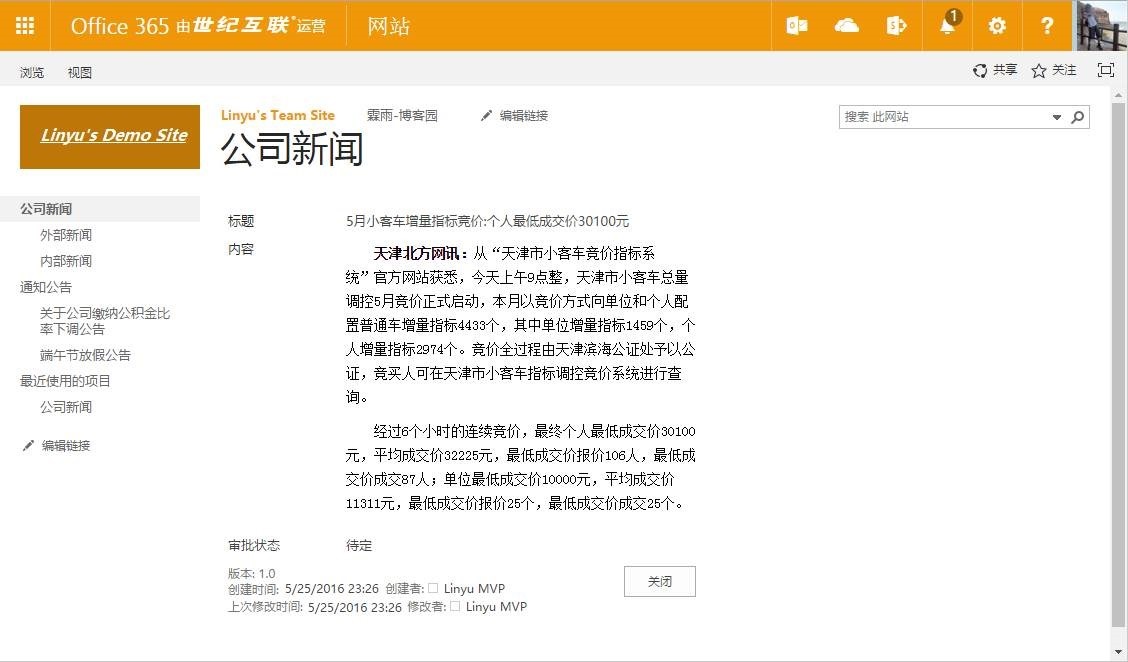Open 最近使用的项目 in left navigation
This screenshot has height=662, width=1128.
(65, 381)
